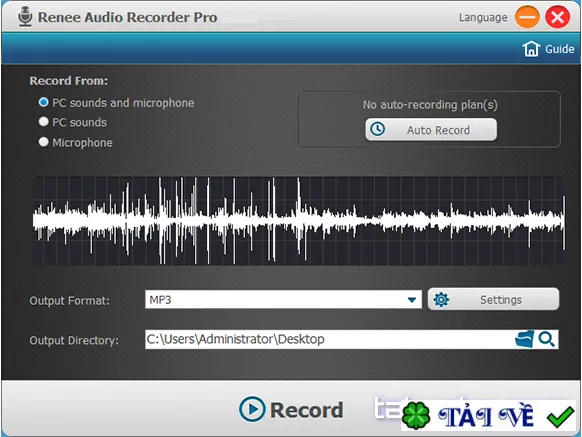
Task: Click the home icon beside Guide
Action: point(531,49)
